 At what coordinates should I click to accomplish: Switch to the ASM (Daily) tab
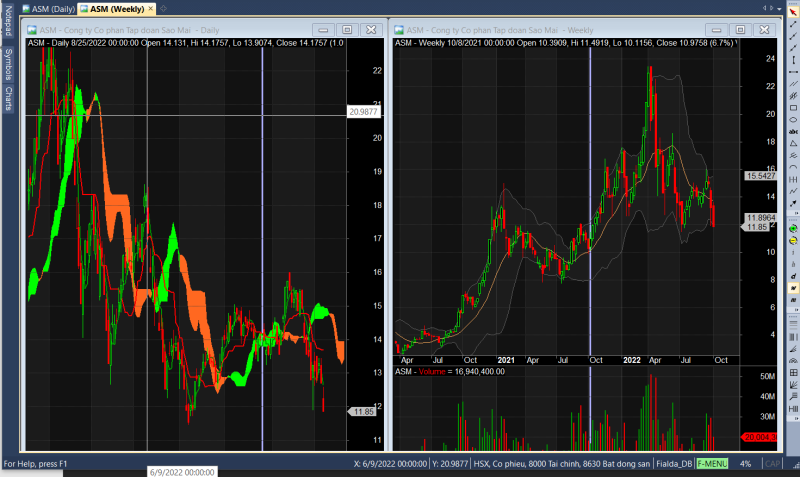[52, 9]
